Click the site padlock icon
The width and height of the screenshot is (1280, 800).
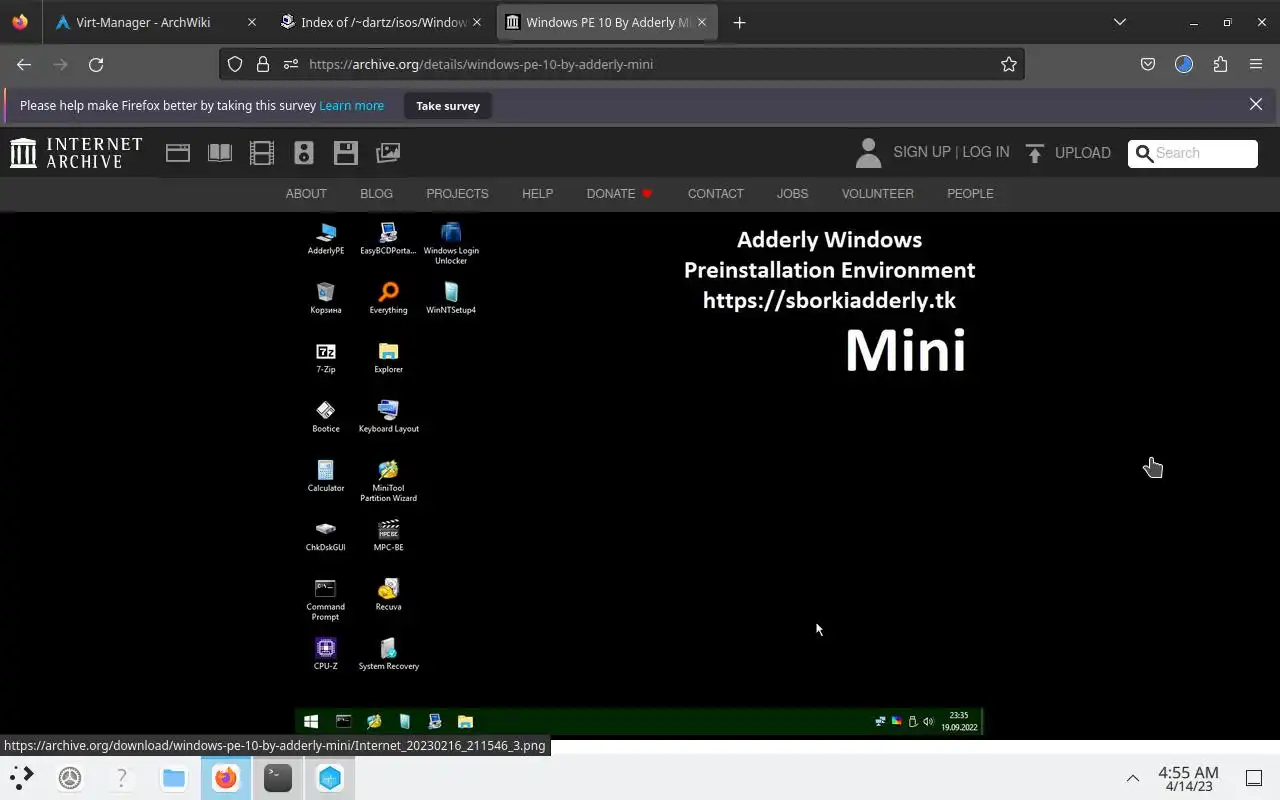pyautogui.click(x=263, y=64)
